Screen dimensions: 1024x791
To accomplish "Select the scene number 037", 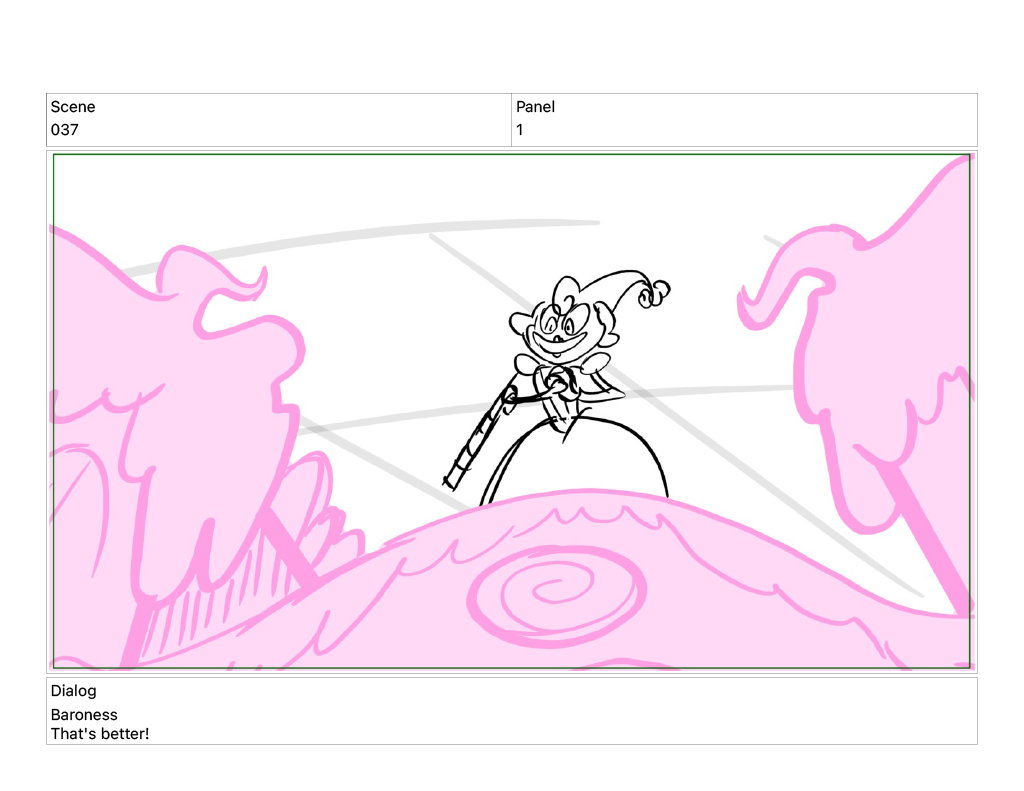I will click(65, 130).
